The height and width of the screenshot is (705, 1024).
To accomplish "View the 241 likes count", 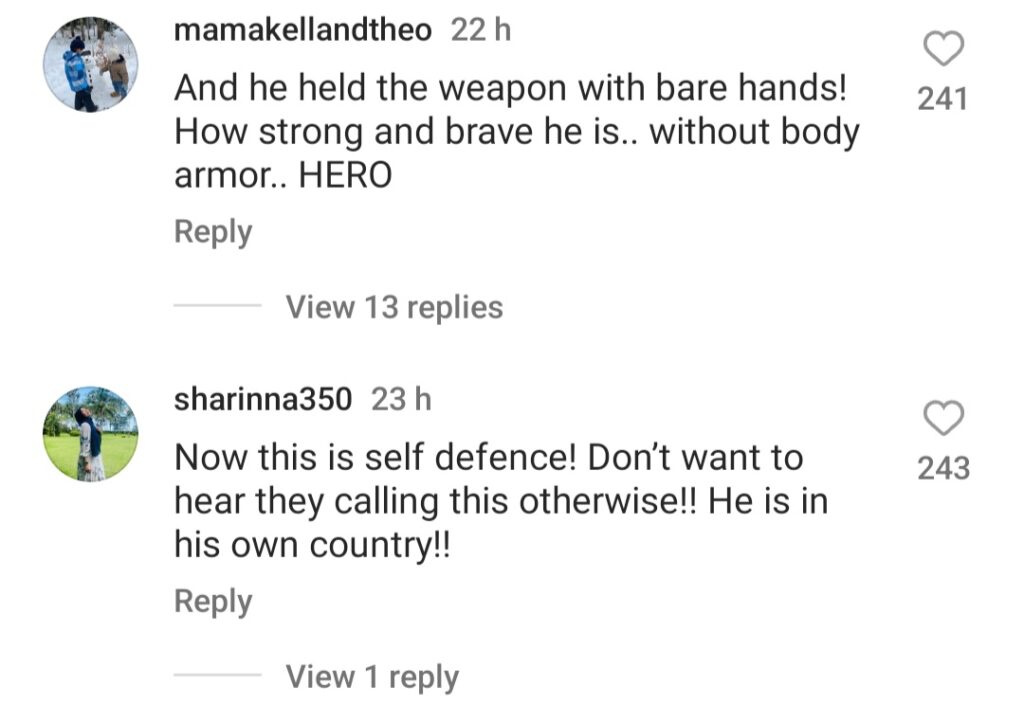I will 942,99.
